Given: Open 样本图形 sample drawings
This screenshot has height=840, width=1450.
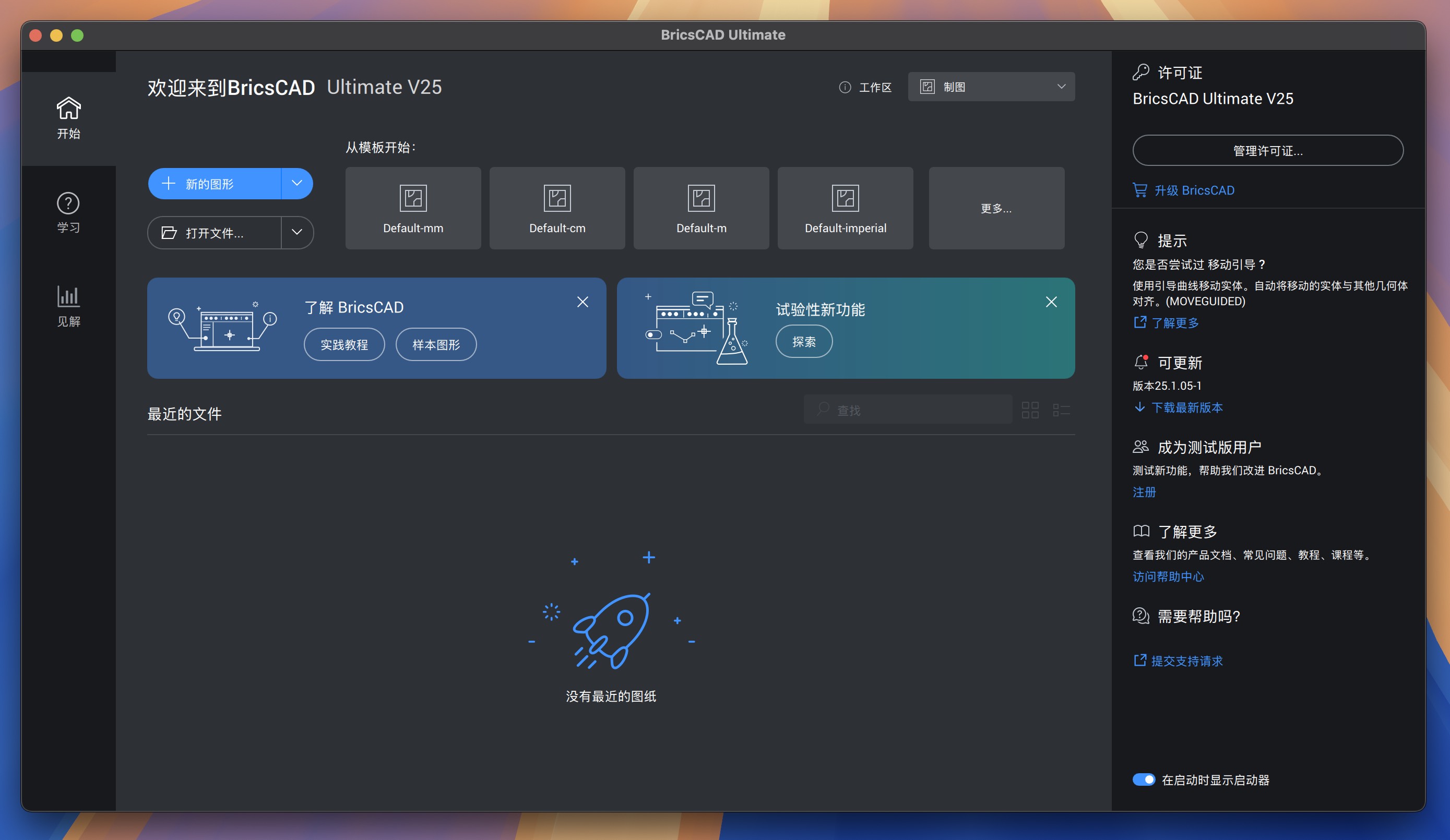Looking at the screenshot, I should pos(436,345).
